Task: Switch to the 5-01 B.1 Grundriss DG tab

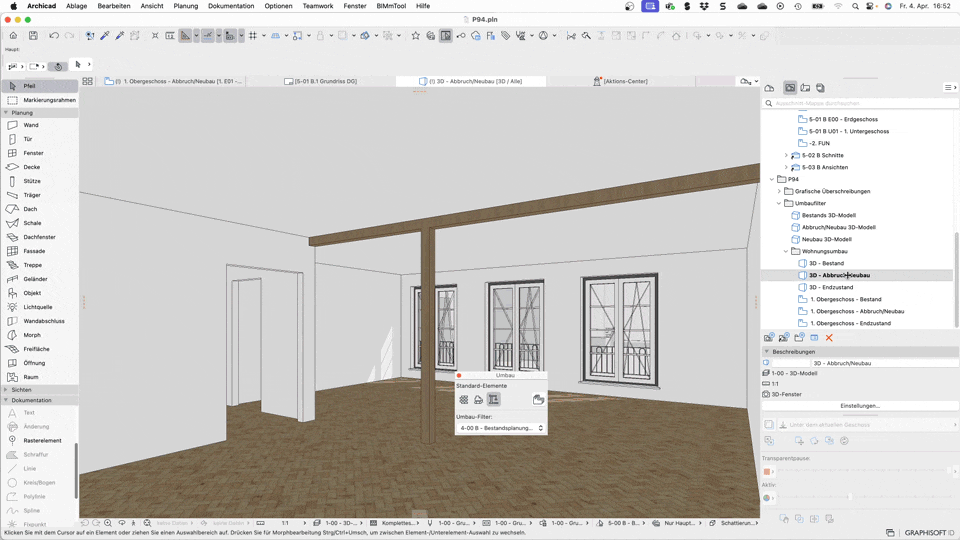Action: click(x=321, y=81)
